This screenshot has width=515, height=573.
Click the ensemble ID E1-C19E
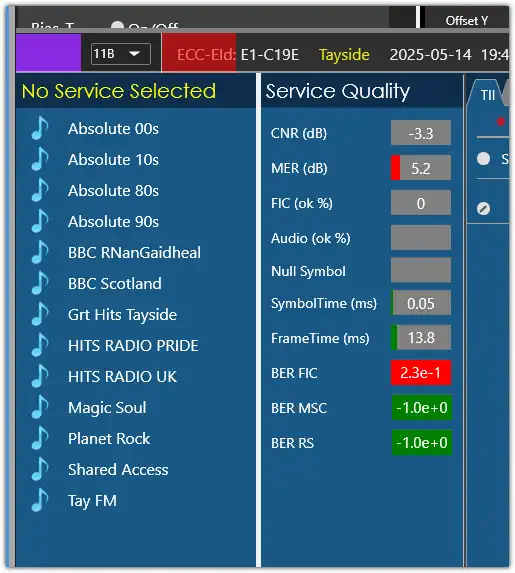coord(270,55)
